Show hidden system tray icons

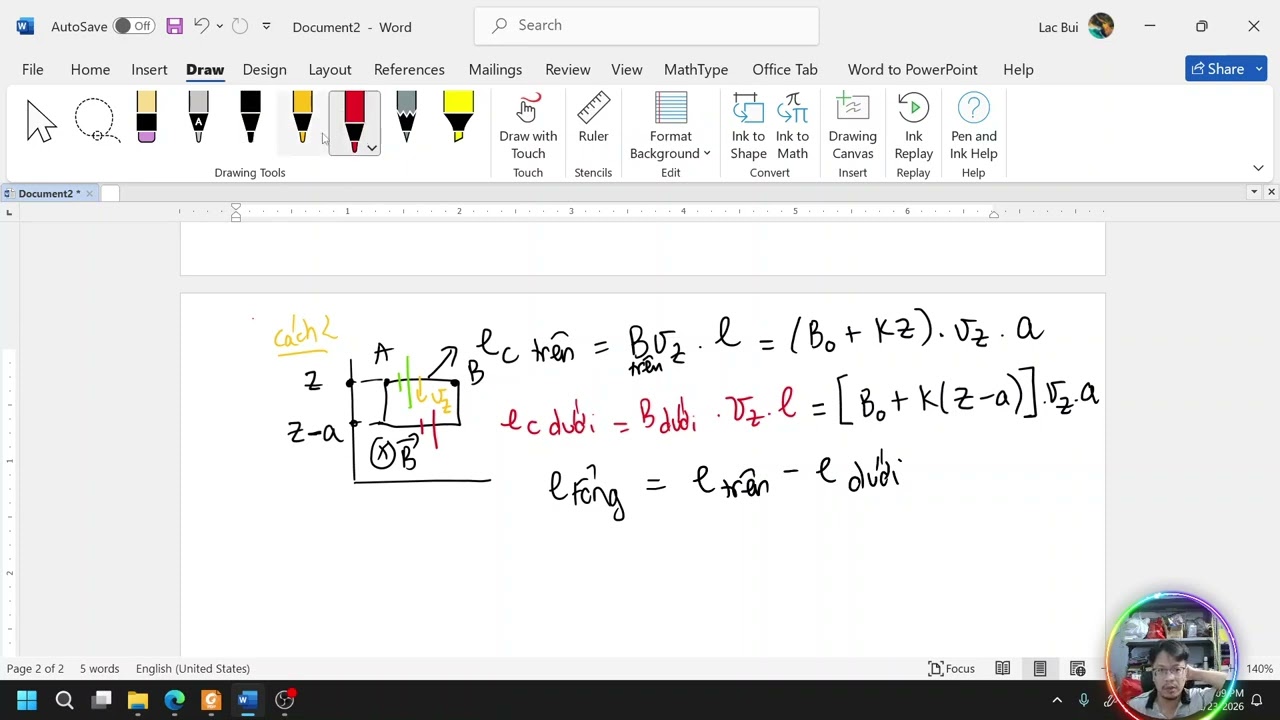click(x=1057, y=700)
